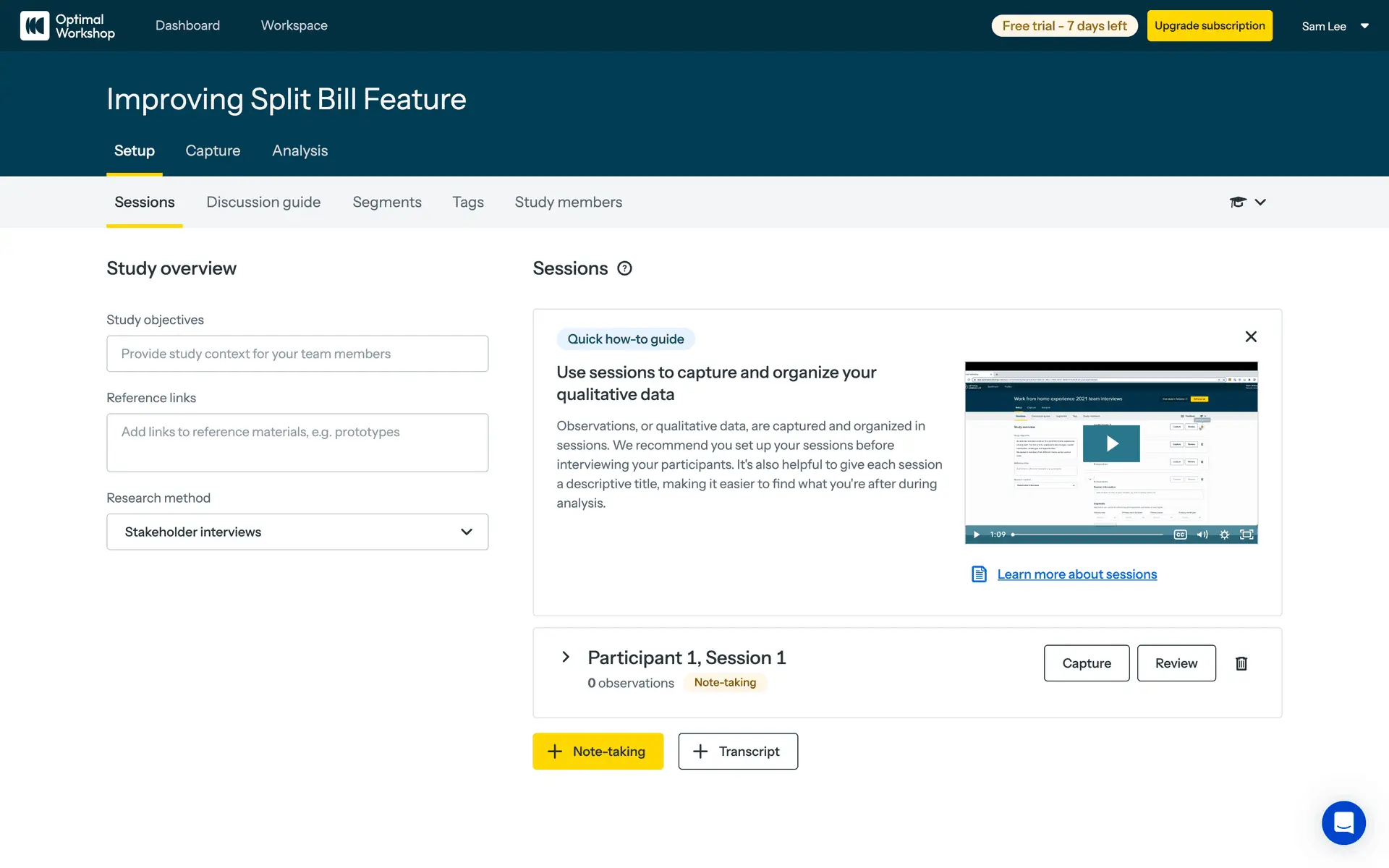Open the Intercom chat bubble icon
Viewport: 1389px width, 868px height.
(1343, 822)
